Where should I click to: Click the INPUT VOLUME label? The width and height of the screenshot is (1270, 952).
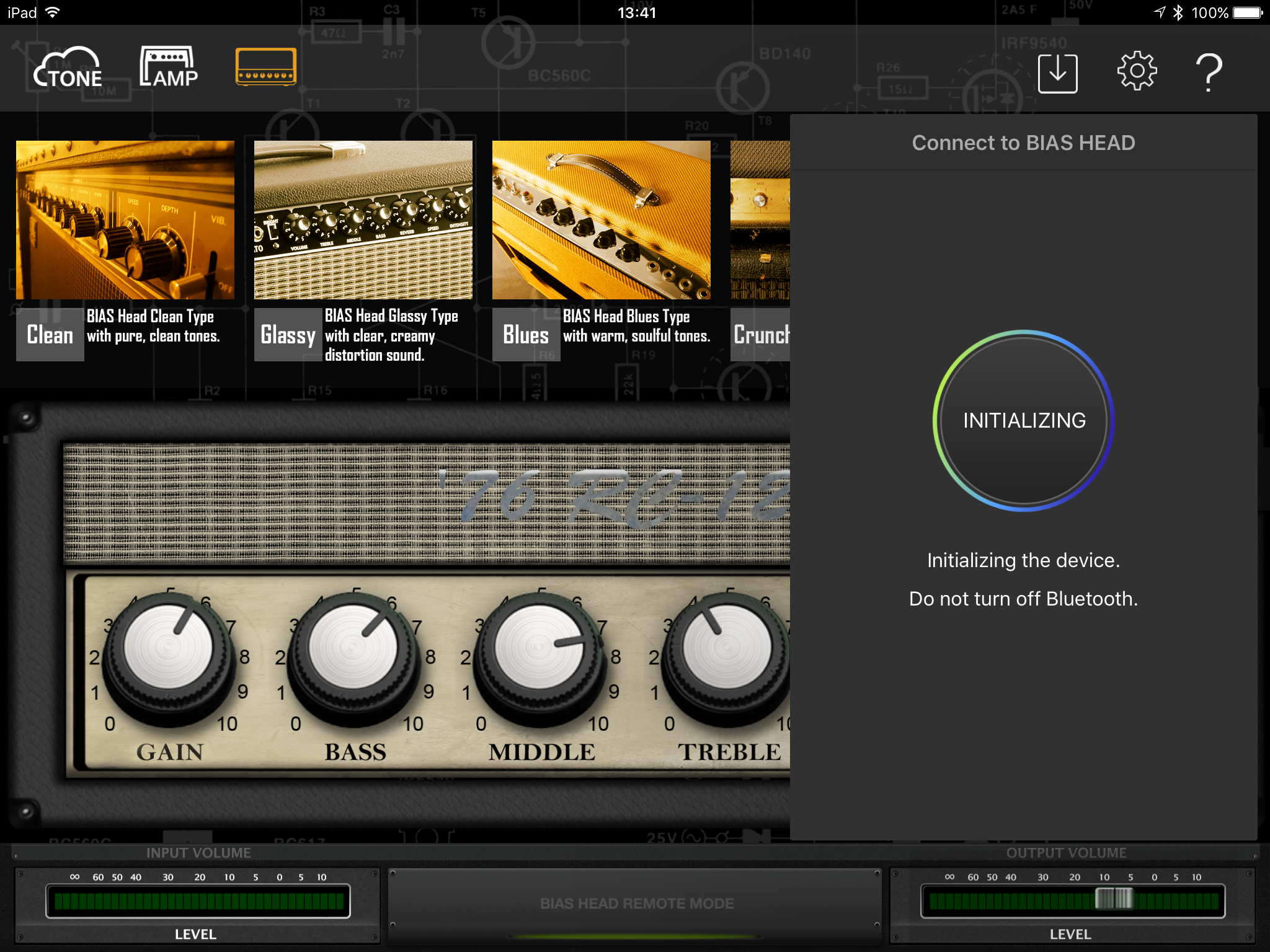coord(198,853)
